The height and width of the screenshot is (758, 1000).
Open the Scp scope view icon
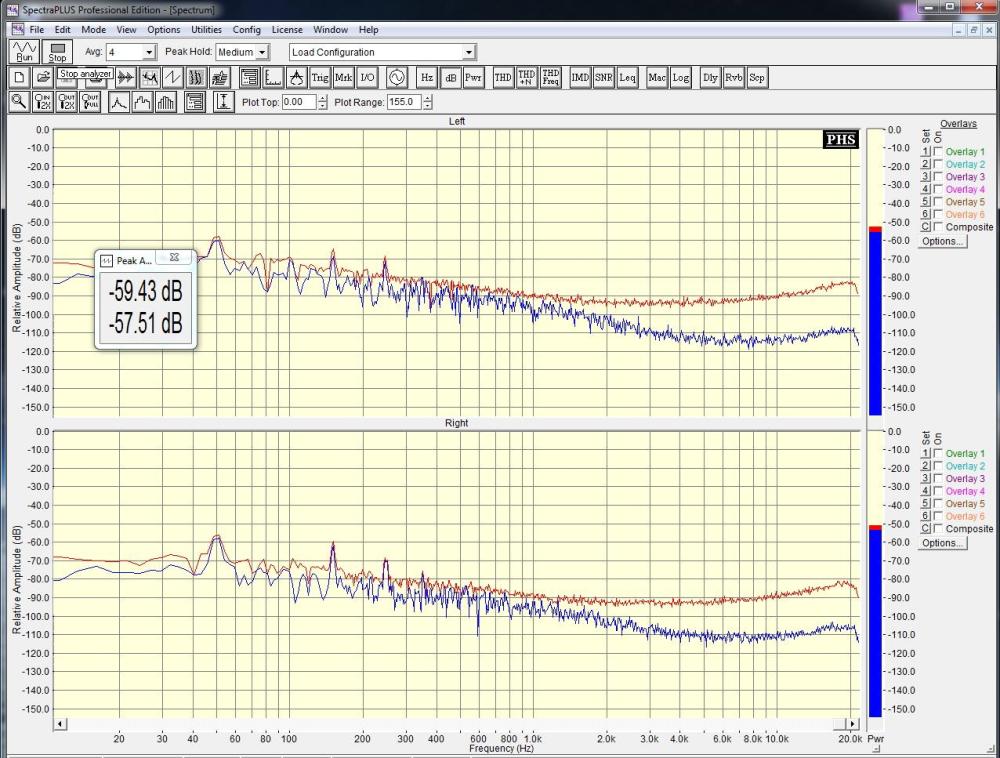coord(757,77)
